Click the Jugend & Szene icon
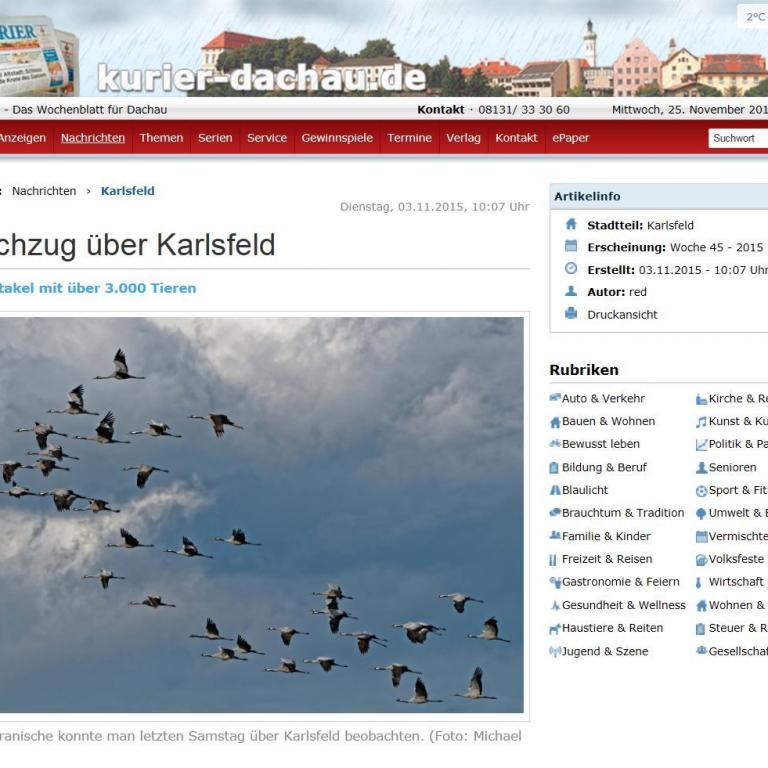 tap(555, 651)
